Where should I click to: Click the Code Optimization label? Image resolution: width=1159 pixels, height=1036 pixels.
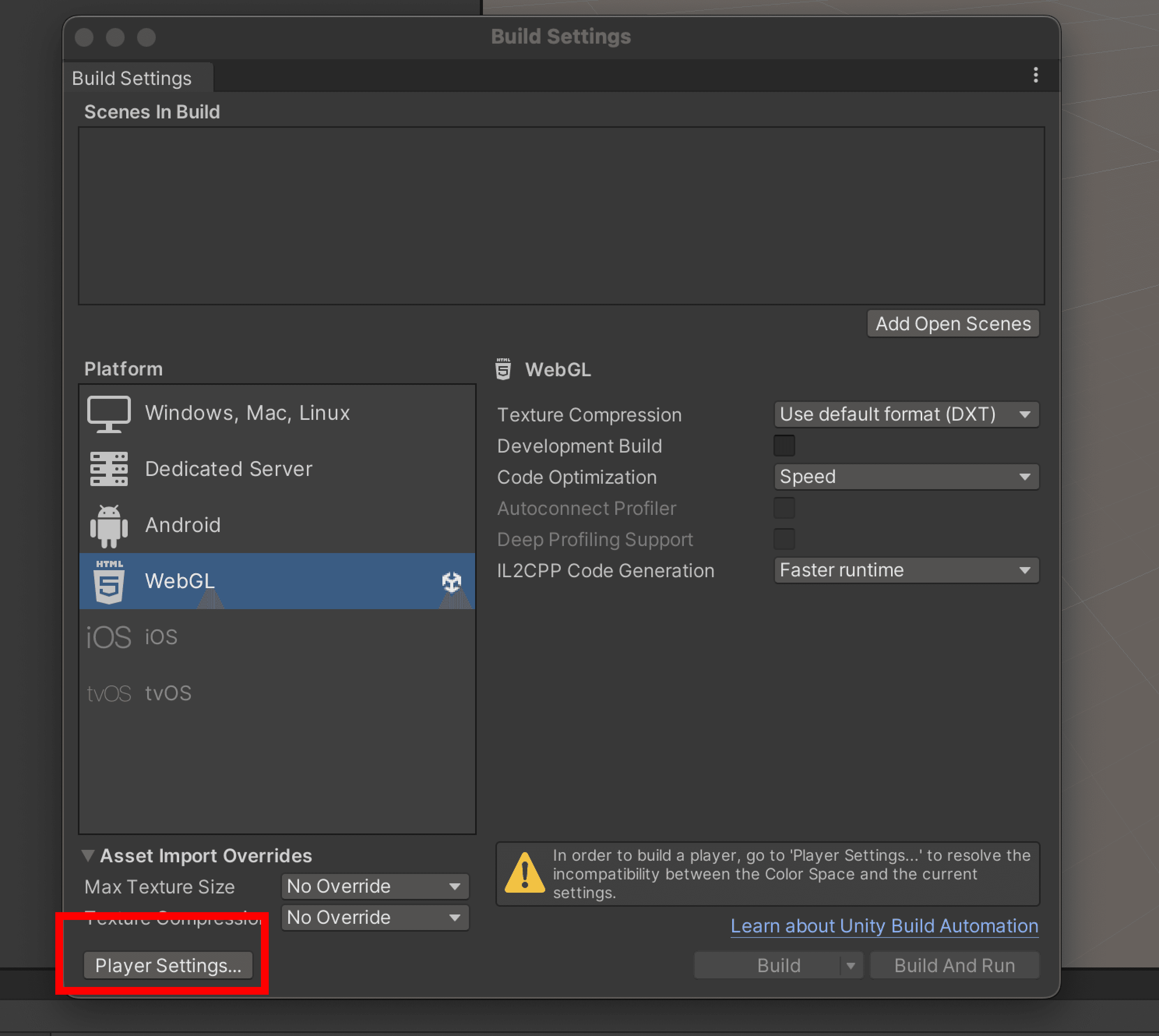click(x=577, y=477)
